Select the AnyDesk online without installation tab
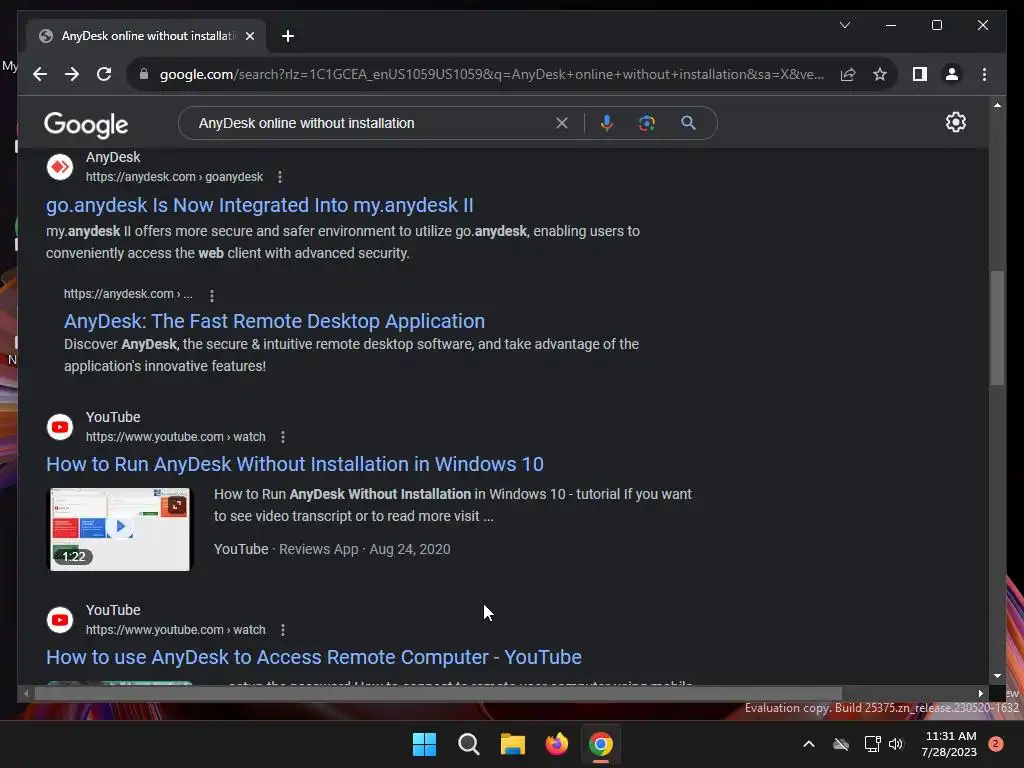The width and height of the screenshot is (1024, 768). point(146,36)
